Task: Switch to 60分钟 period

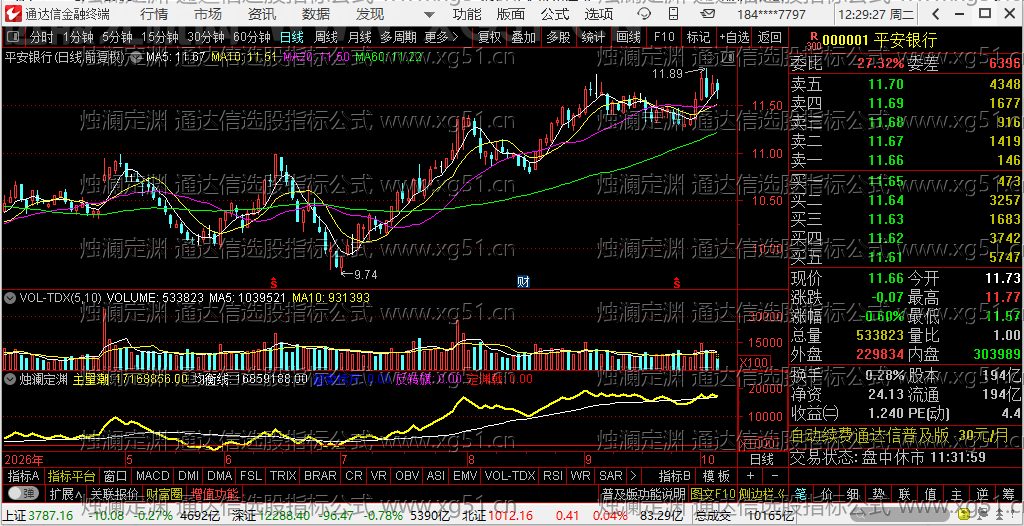Action: 251,37
